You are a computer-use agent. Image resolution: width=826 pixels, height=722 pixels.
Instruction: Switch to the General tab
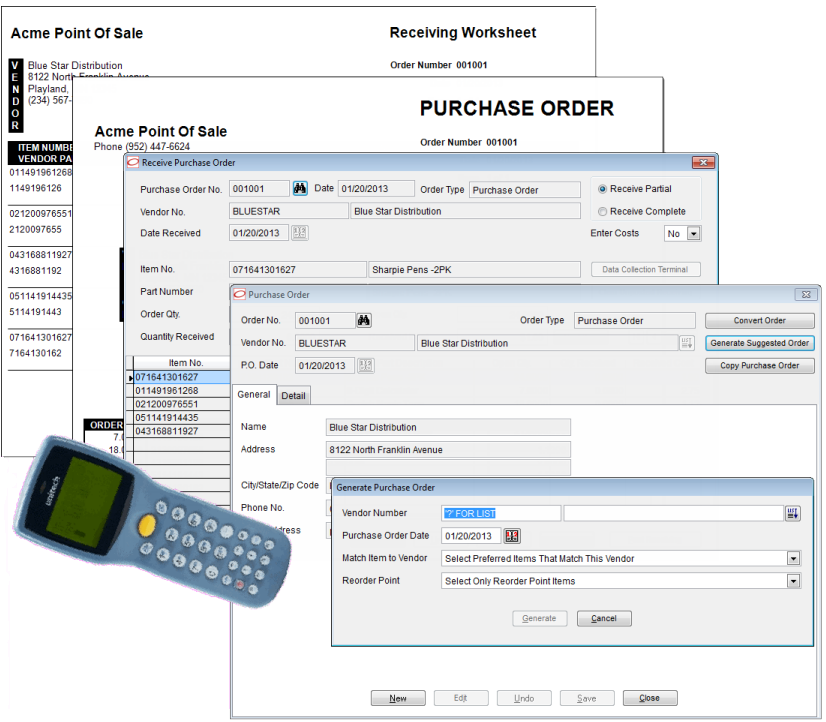(254, 394)
